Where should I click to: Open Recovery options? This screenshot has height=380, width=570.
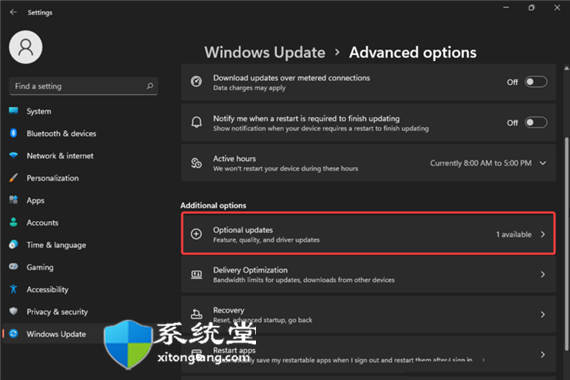(368, 314)
